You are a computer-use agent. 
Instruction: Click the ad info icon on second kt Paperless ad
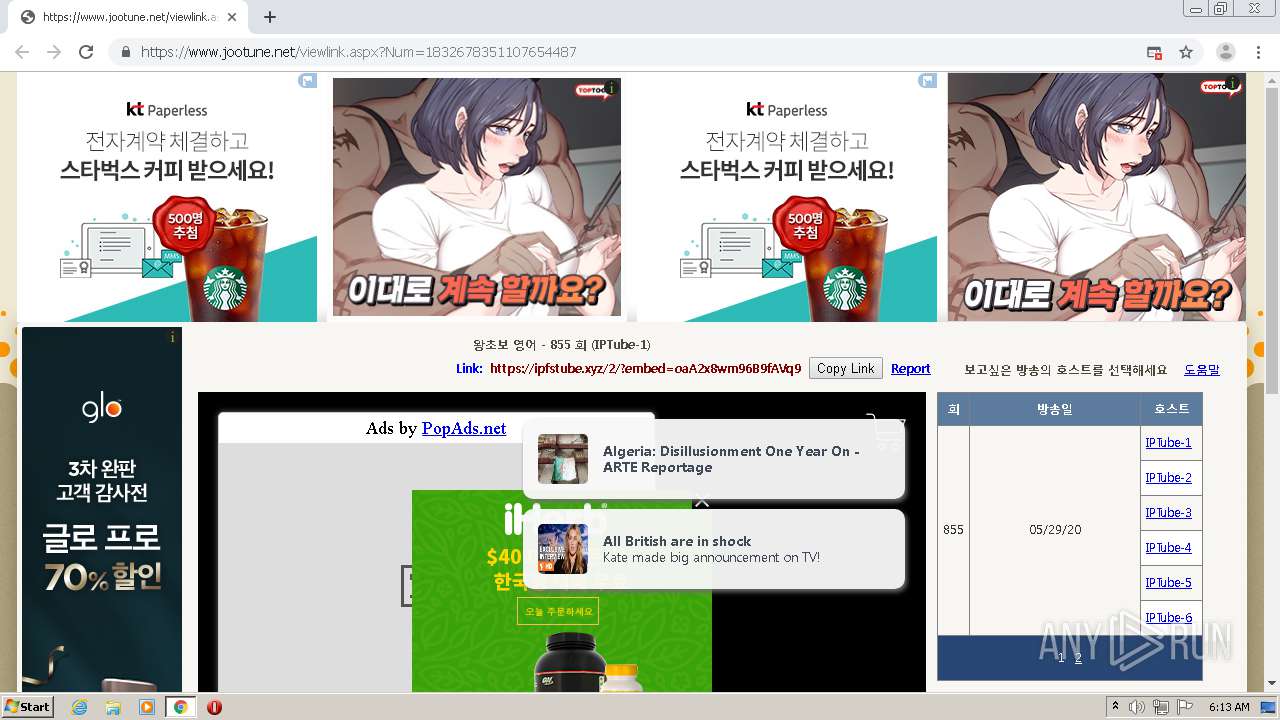[x=928, y=81]
